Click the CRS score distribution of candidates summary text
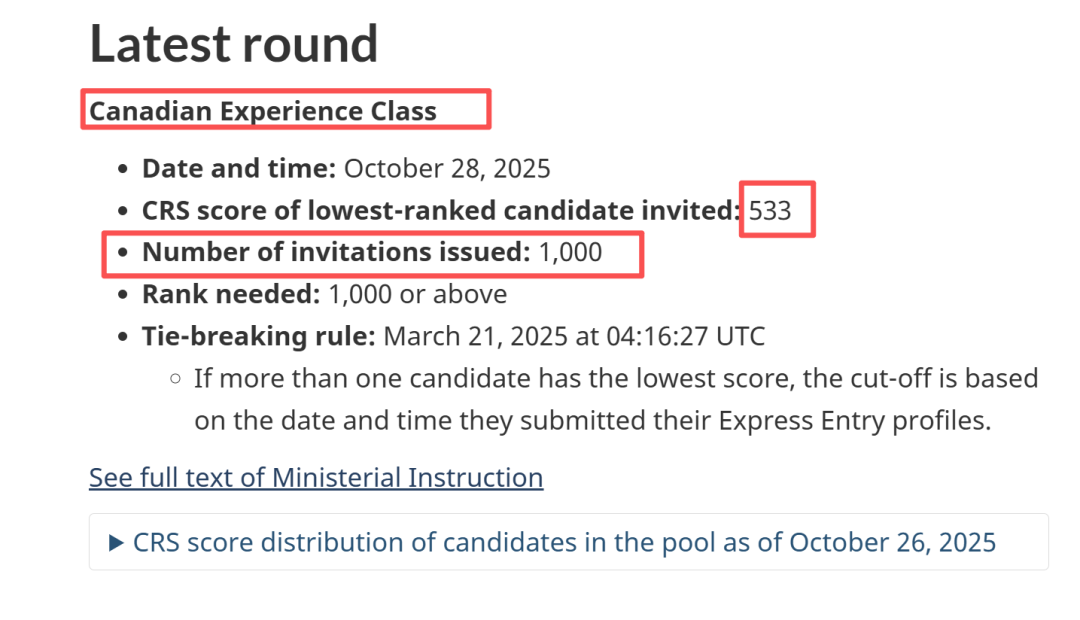 tap(564, 543)
